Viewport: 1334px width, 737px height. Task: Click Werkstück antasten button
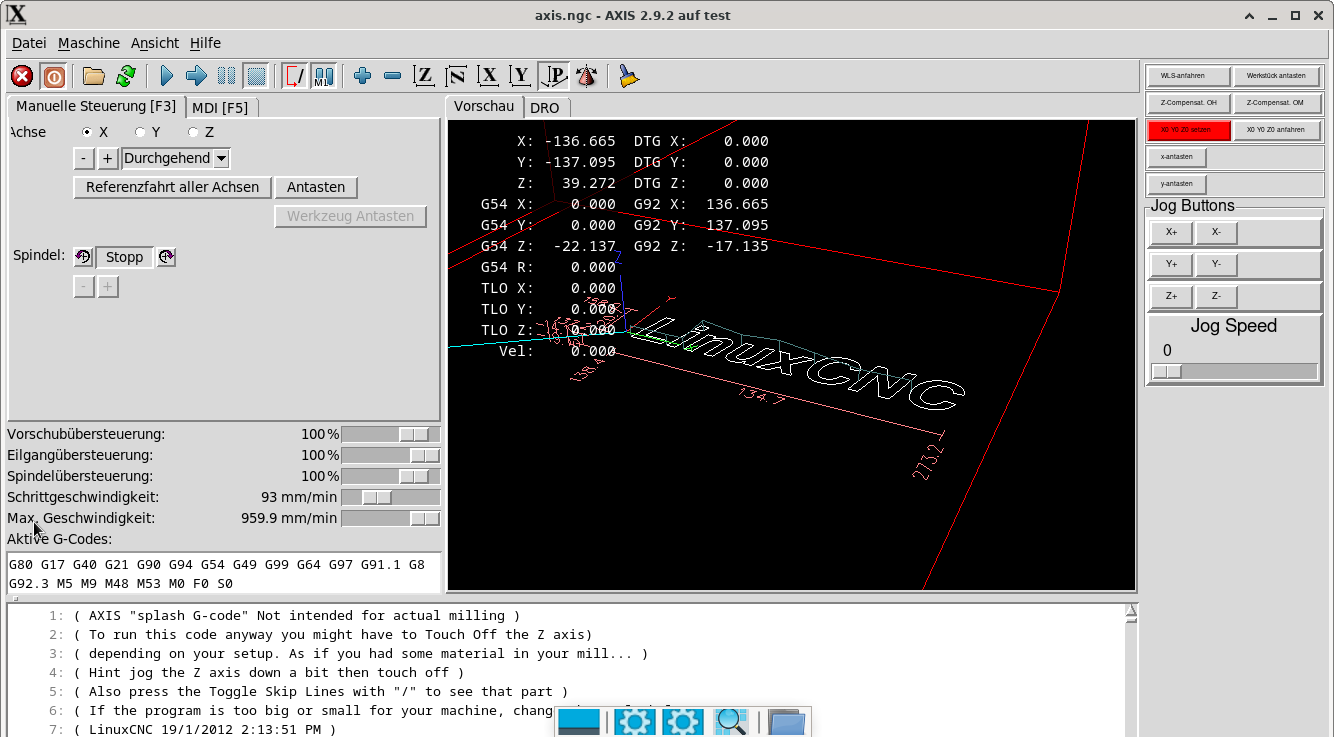click(x=1276, y=76)
